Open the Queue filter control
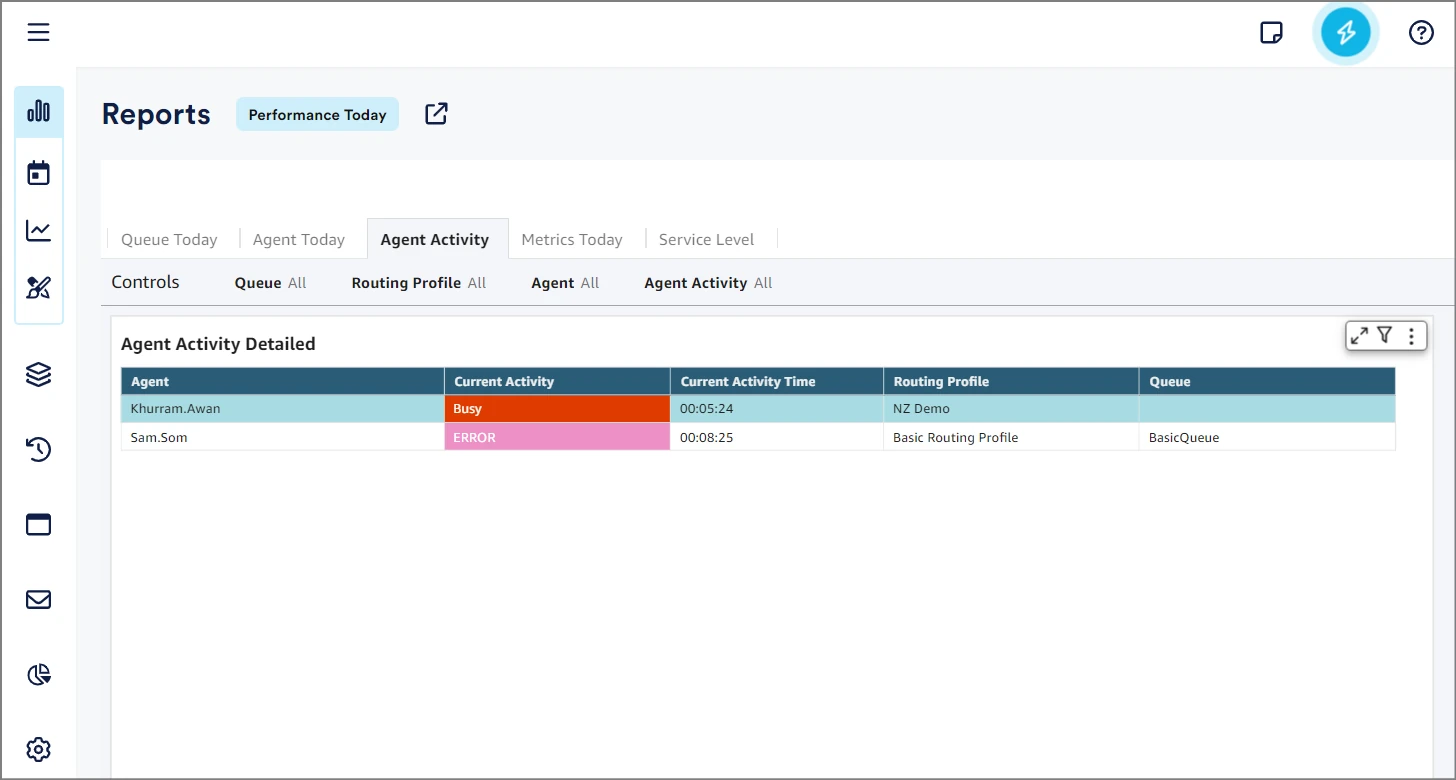 [x=270, y=283]
